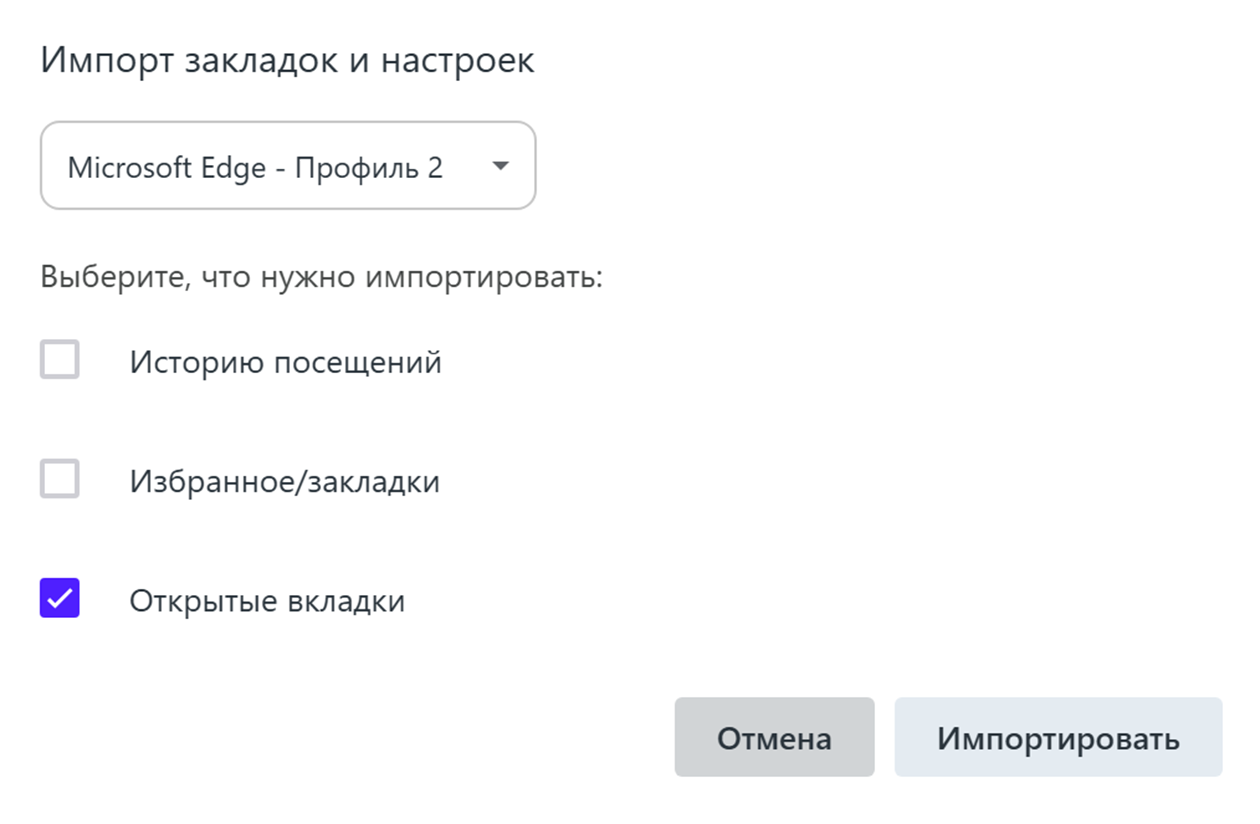Screen dimensions: 1260x824
Task: Cancel the bookmark import dialog
Action: click(x=774, y=737)
